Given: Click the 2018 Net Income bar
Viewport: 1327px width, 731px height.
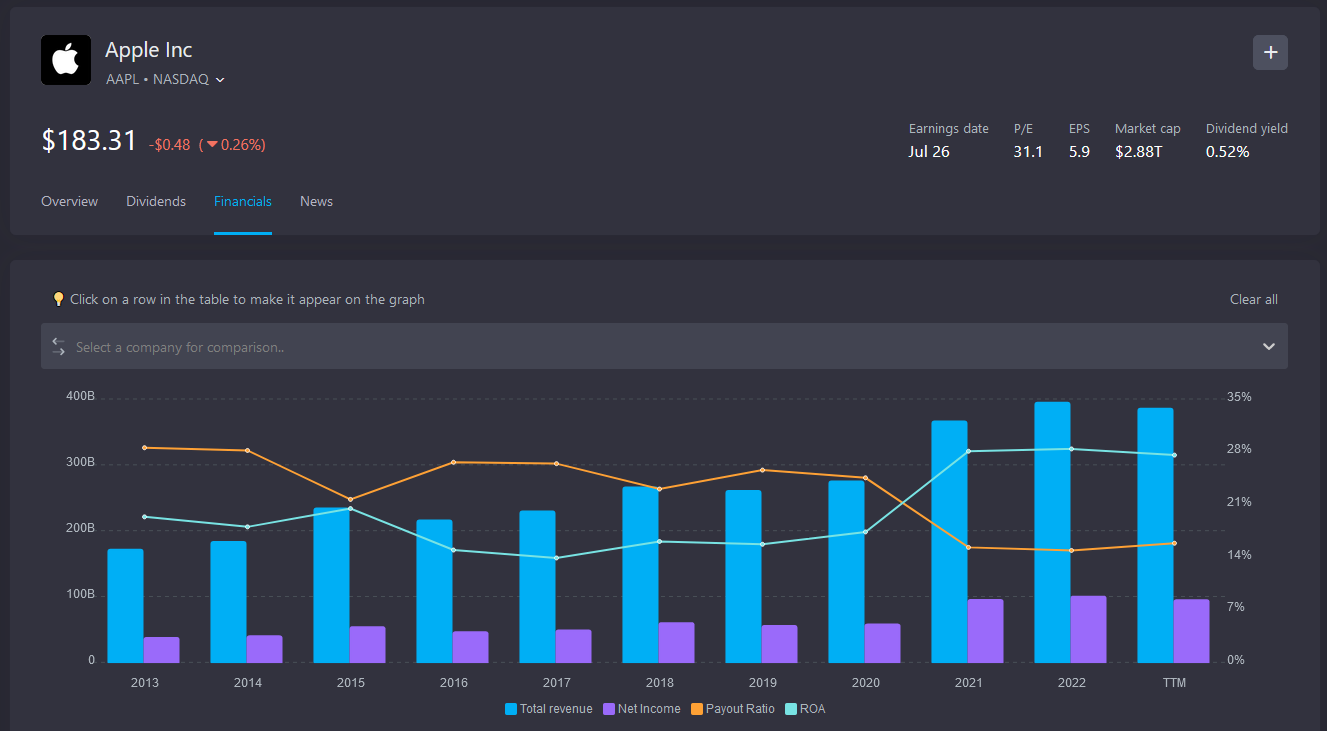Looking at the screenshot, I should click(x=676, y=642).
